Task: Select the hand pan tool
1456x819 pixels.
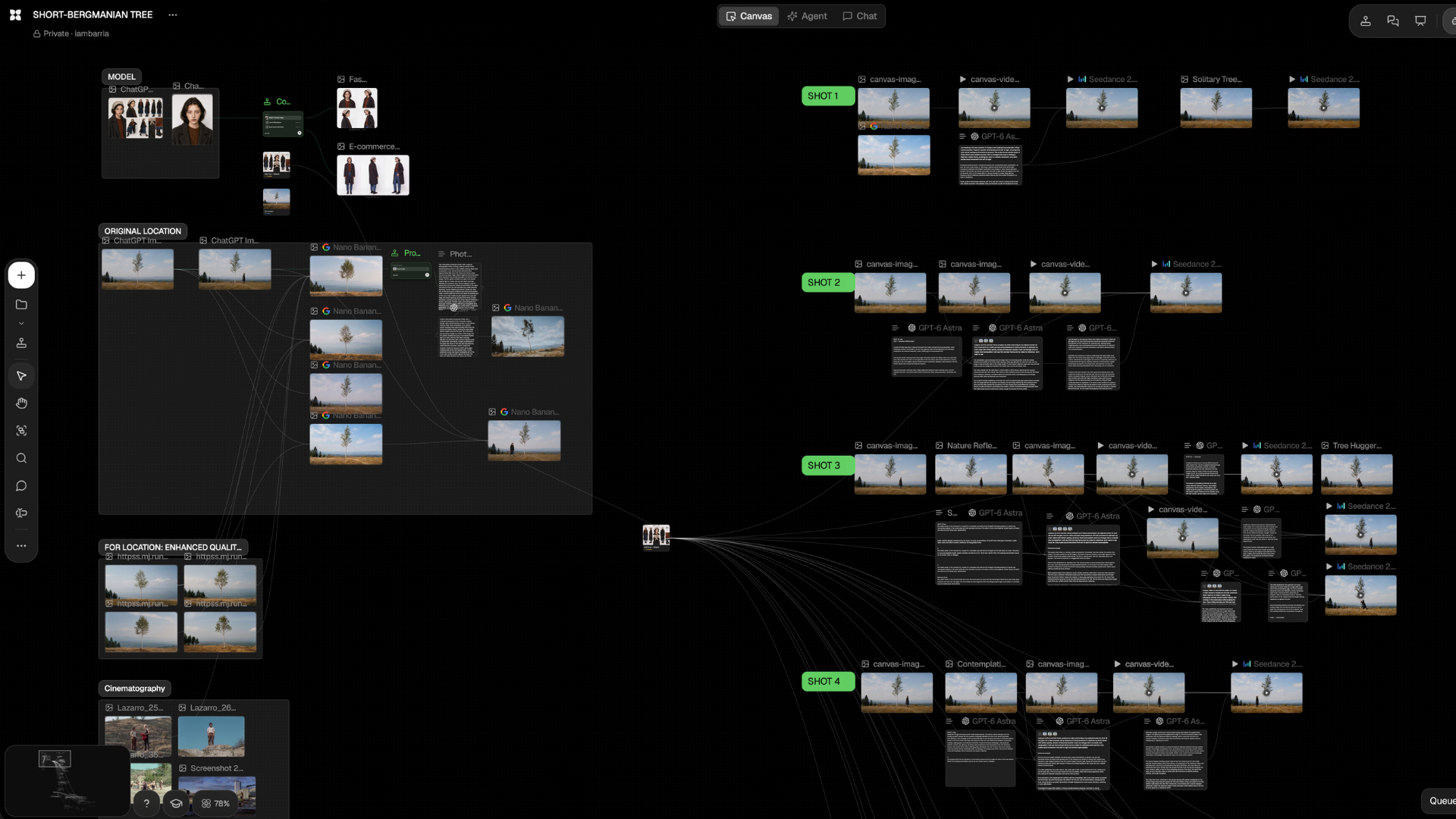Action: pyautogui.click(x=21, y=403)
